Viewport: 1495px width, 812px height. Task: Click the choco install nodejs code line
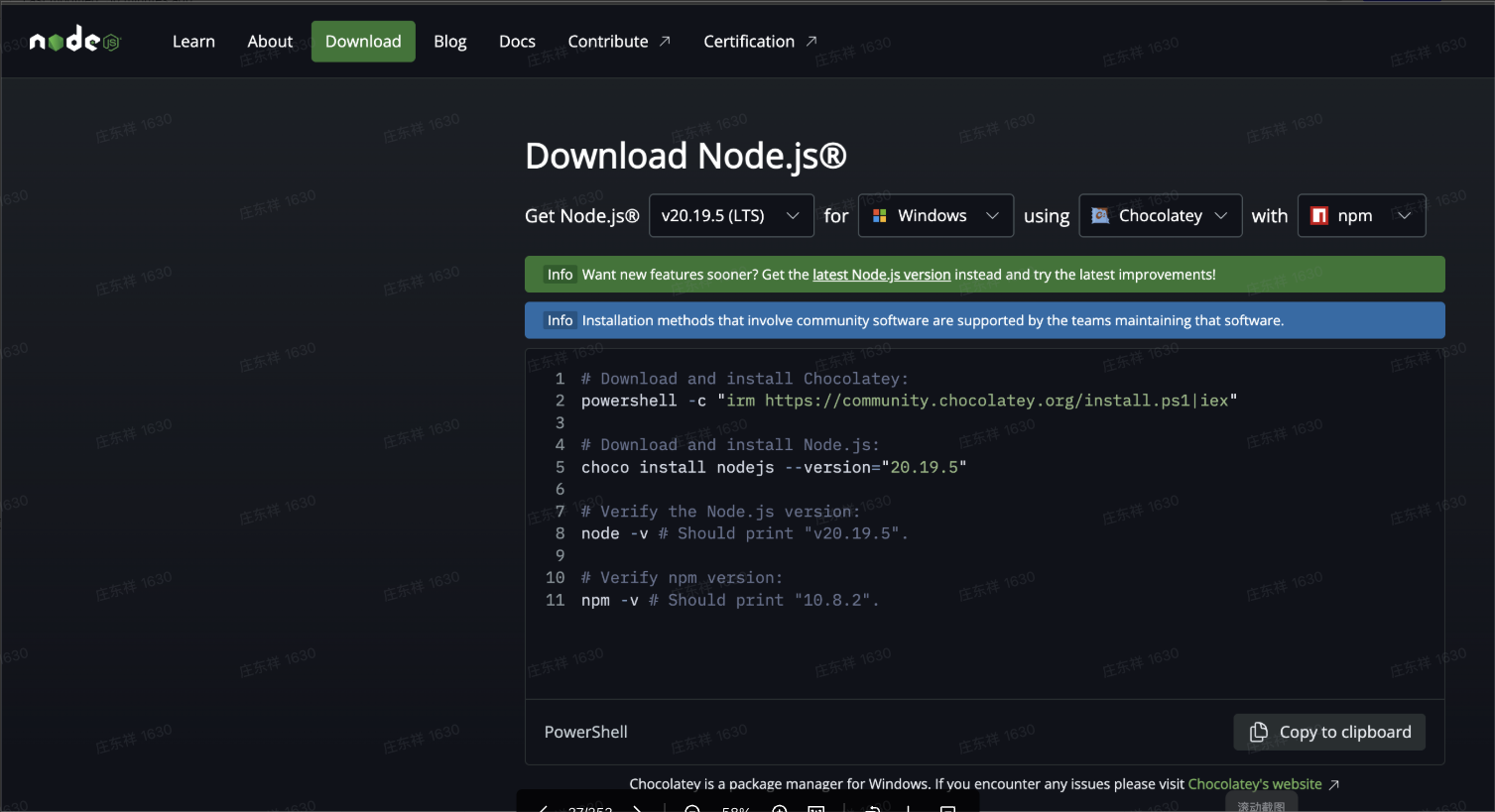(773, 467)
